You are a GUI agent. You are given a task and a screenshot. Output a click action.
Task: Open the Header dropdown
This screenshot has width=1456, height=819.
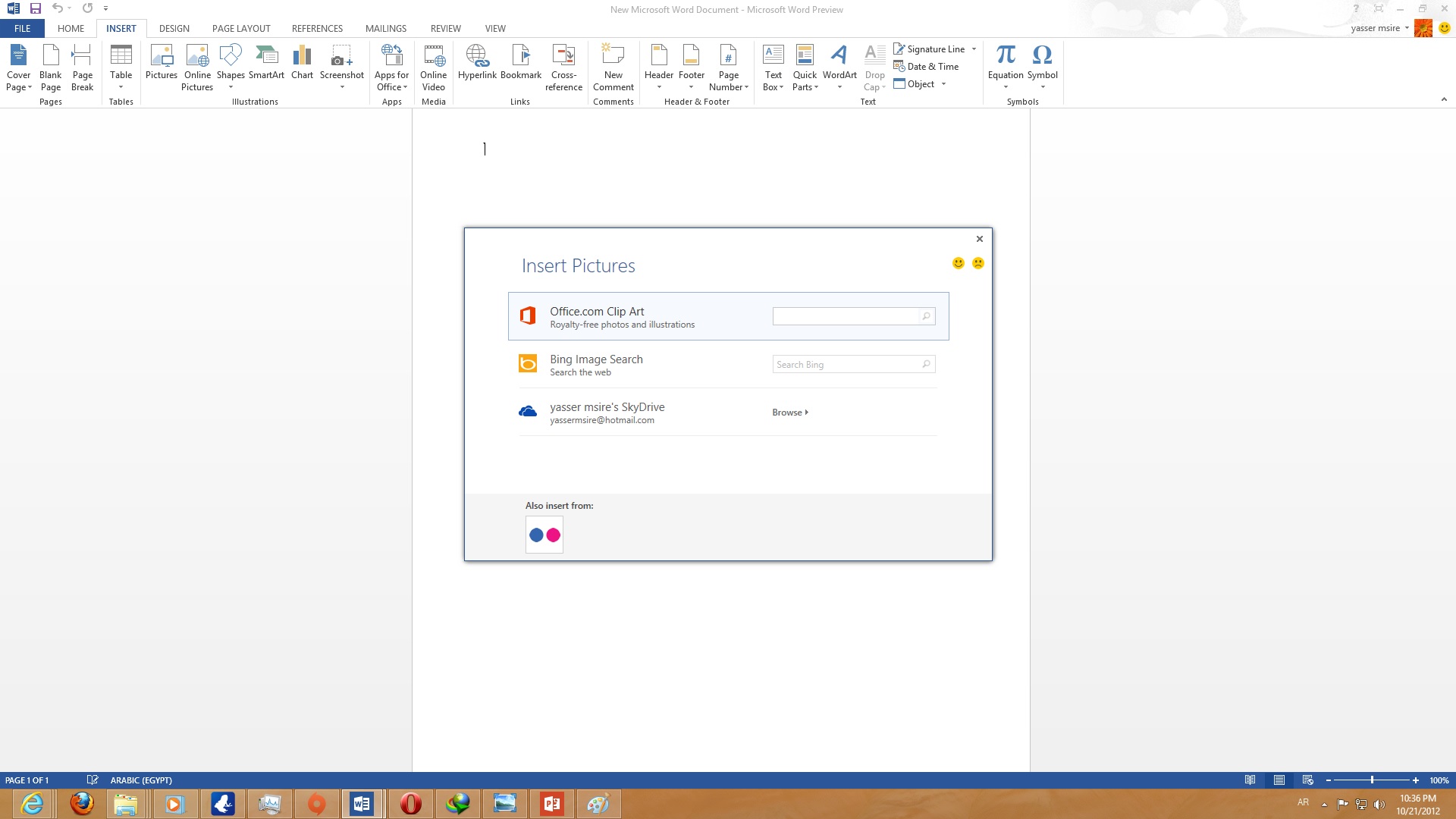point(659,67)
